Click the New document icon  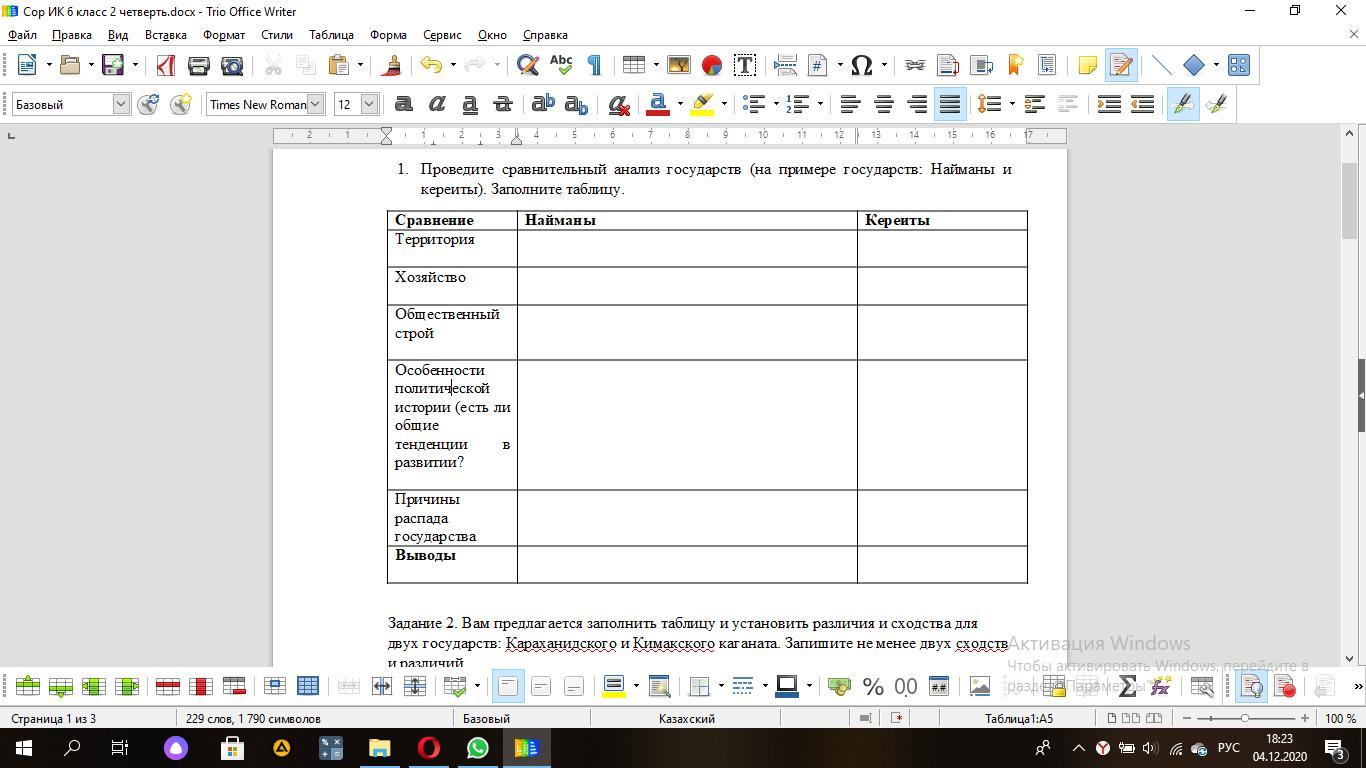tap(26, 65)
